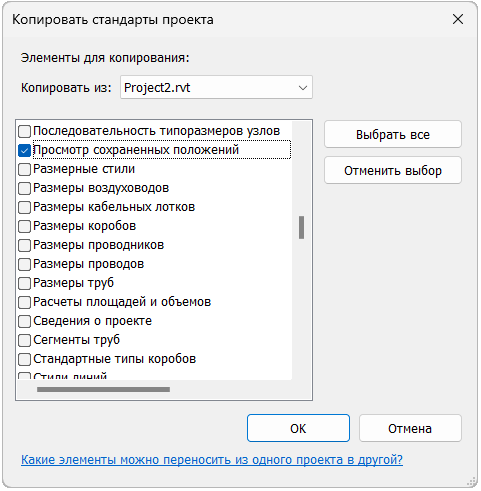Open the Копировать из dropdown
481x491 pixels.
click(x=216, y=87)
